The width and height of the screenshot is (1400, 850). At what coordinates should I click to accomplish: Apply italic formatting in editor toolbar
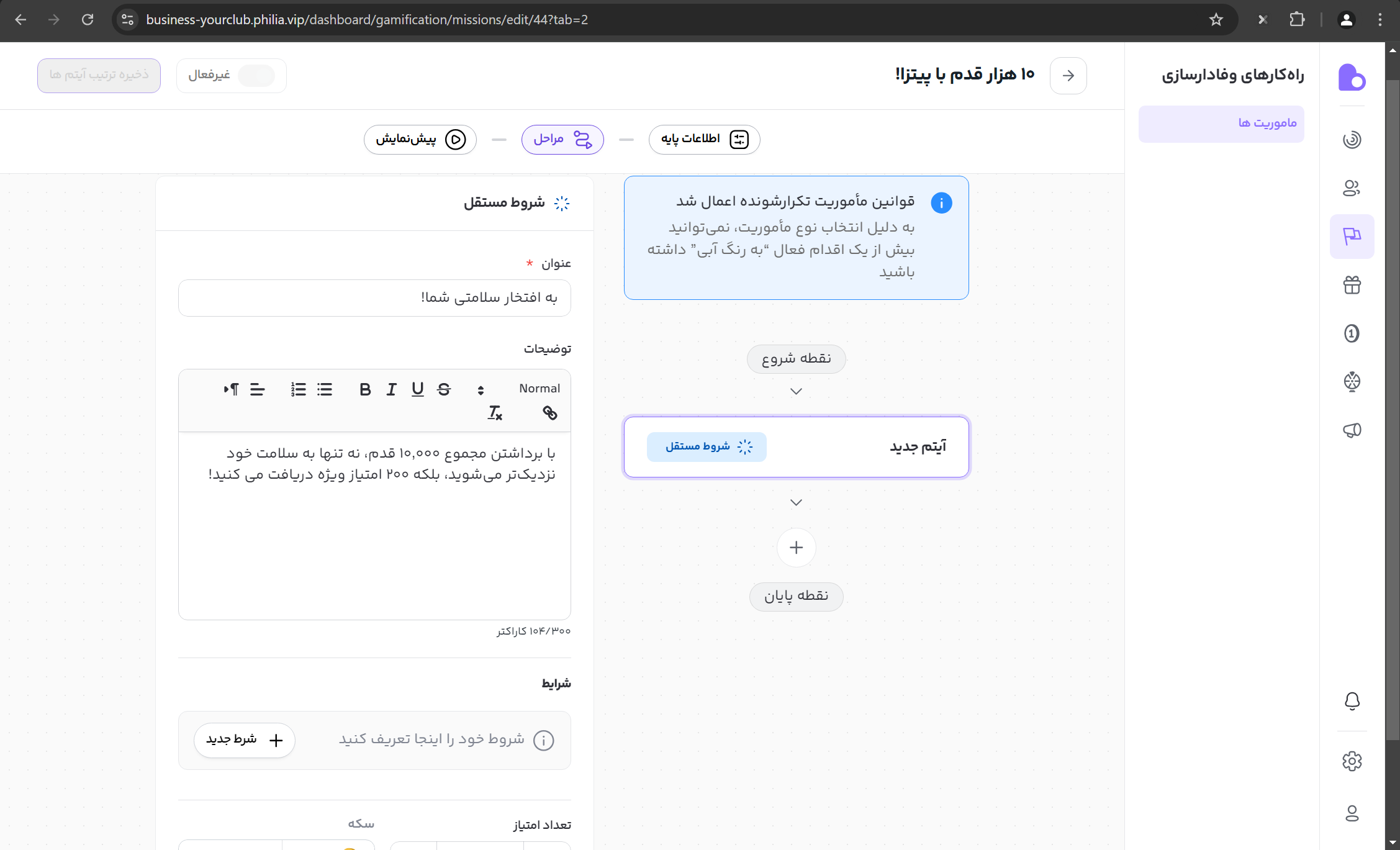[391, 389]
